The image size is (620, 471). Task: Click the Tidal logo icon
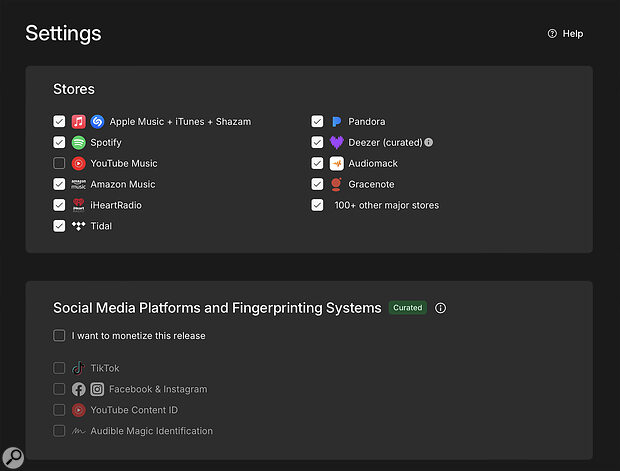tap(78, 226)
